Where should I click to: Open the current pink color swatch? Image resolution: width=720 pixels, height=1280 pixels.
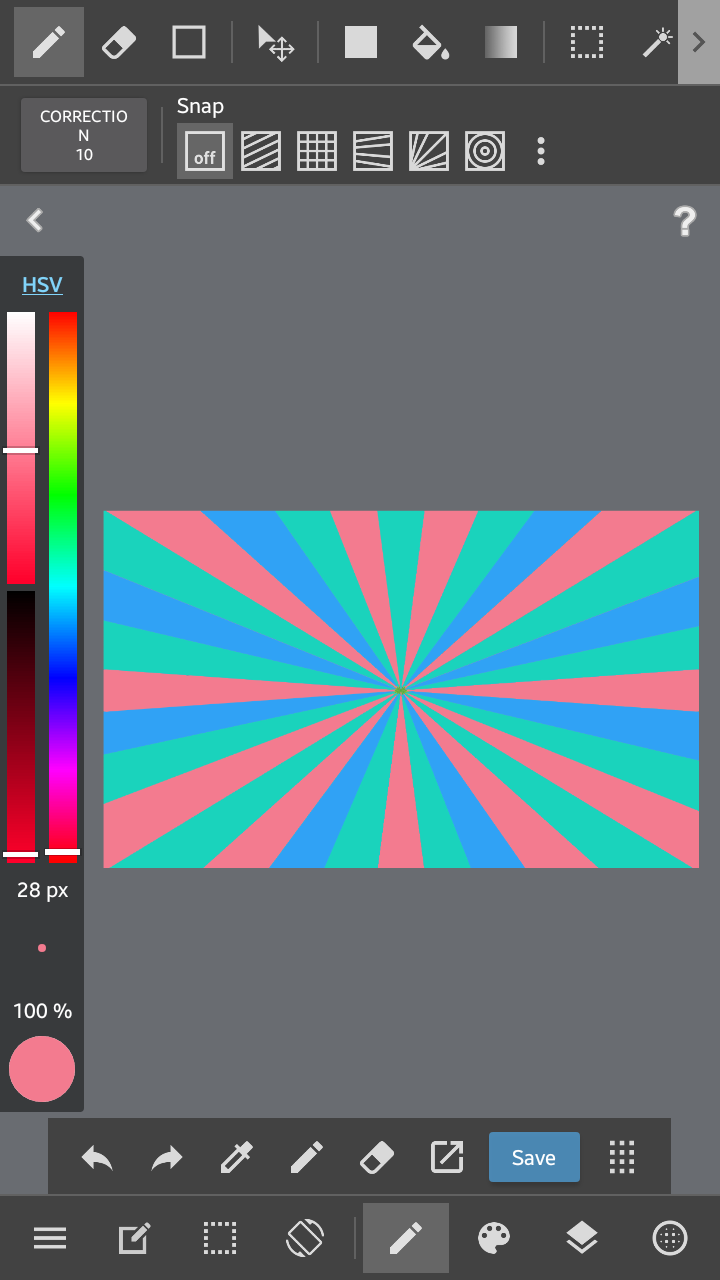(x=42, y=1069)
